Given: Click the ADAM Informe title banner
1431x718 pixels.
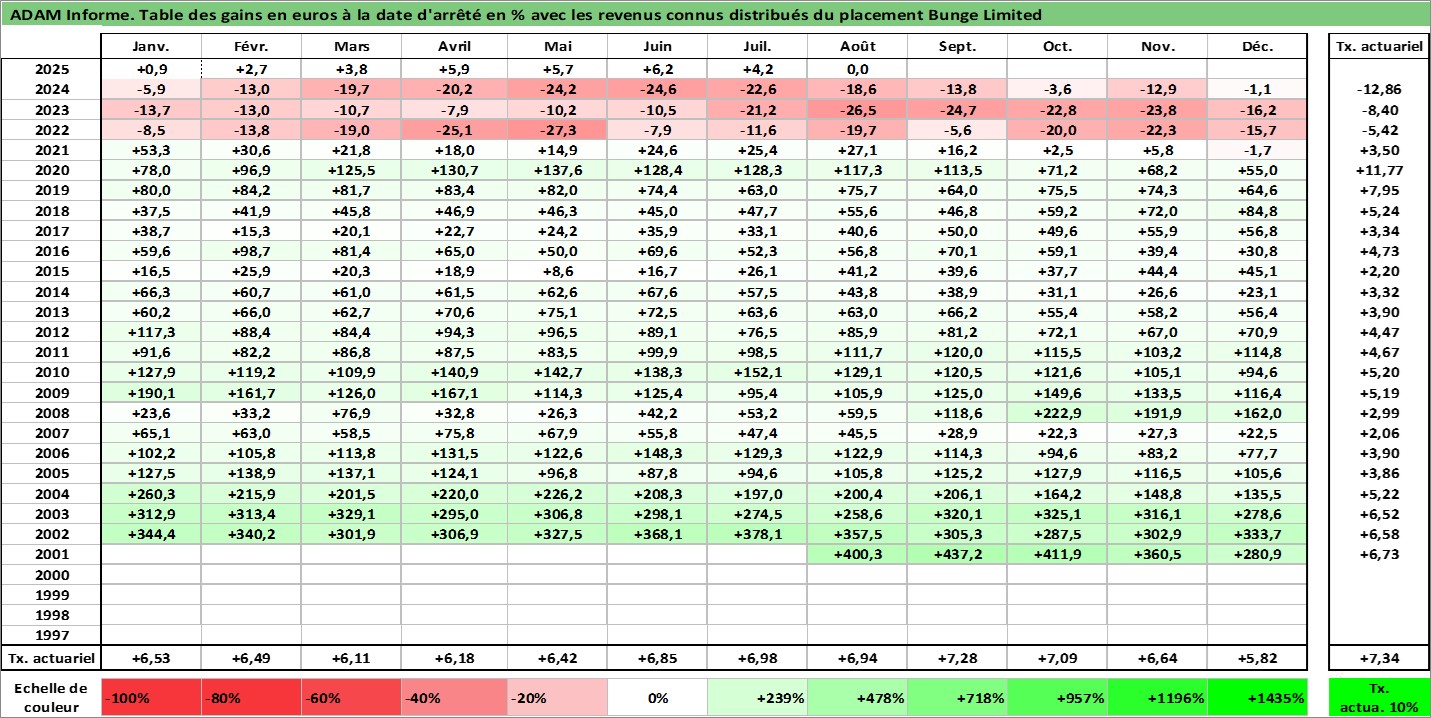Looking at the screenshot, I should coord(715,15).
